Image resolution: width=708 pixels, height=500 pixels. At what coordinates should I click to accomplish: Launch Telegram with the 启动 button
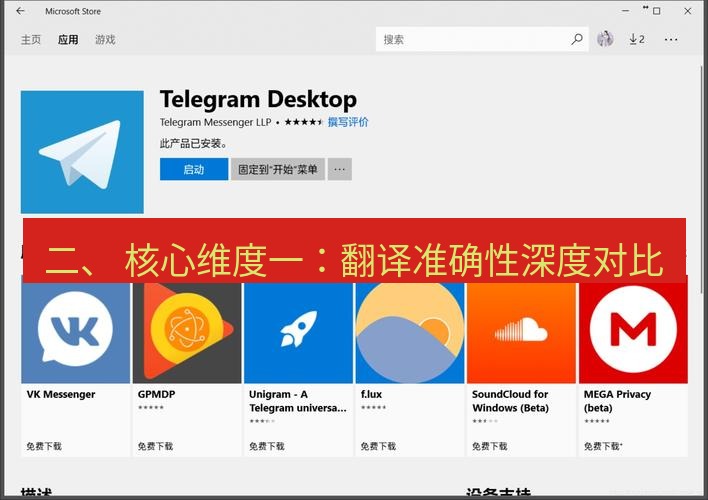point(194,169)
